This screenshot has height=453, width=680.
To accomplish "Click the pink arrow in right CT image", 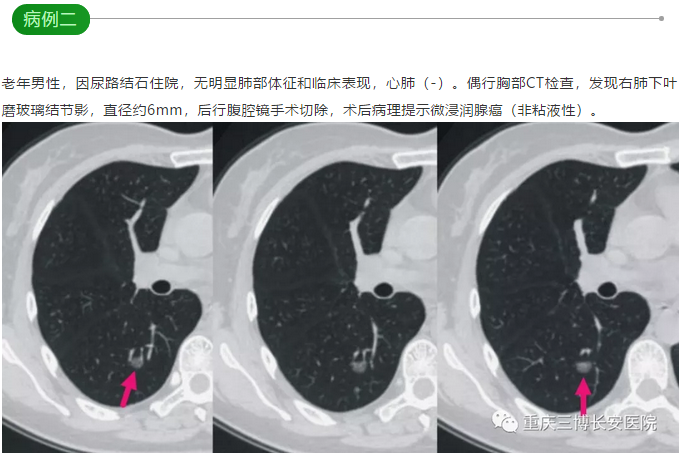I will tap(583, 397).
